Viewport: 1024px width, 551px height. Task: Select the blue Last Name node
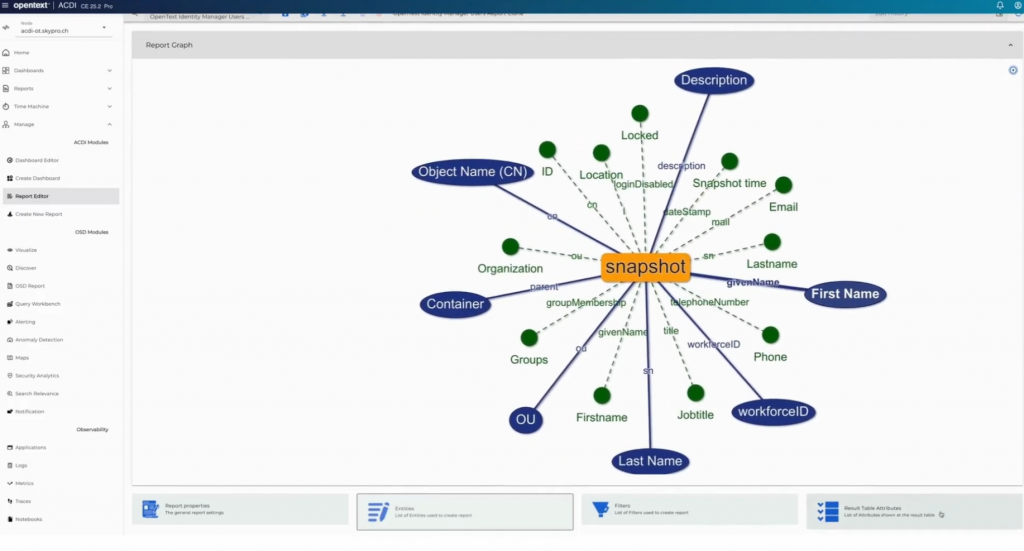(x=650, y=461)
